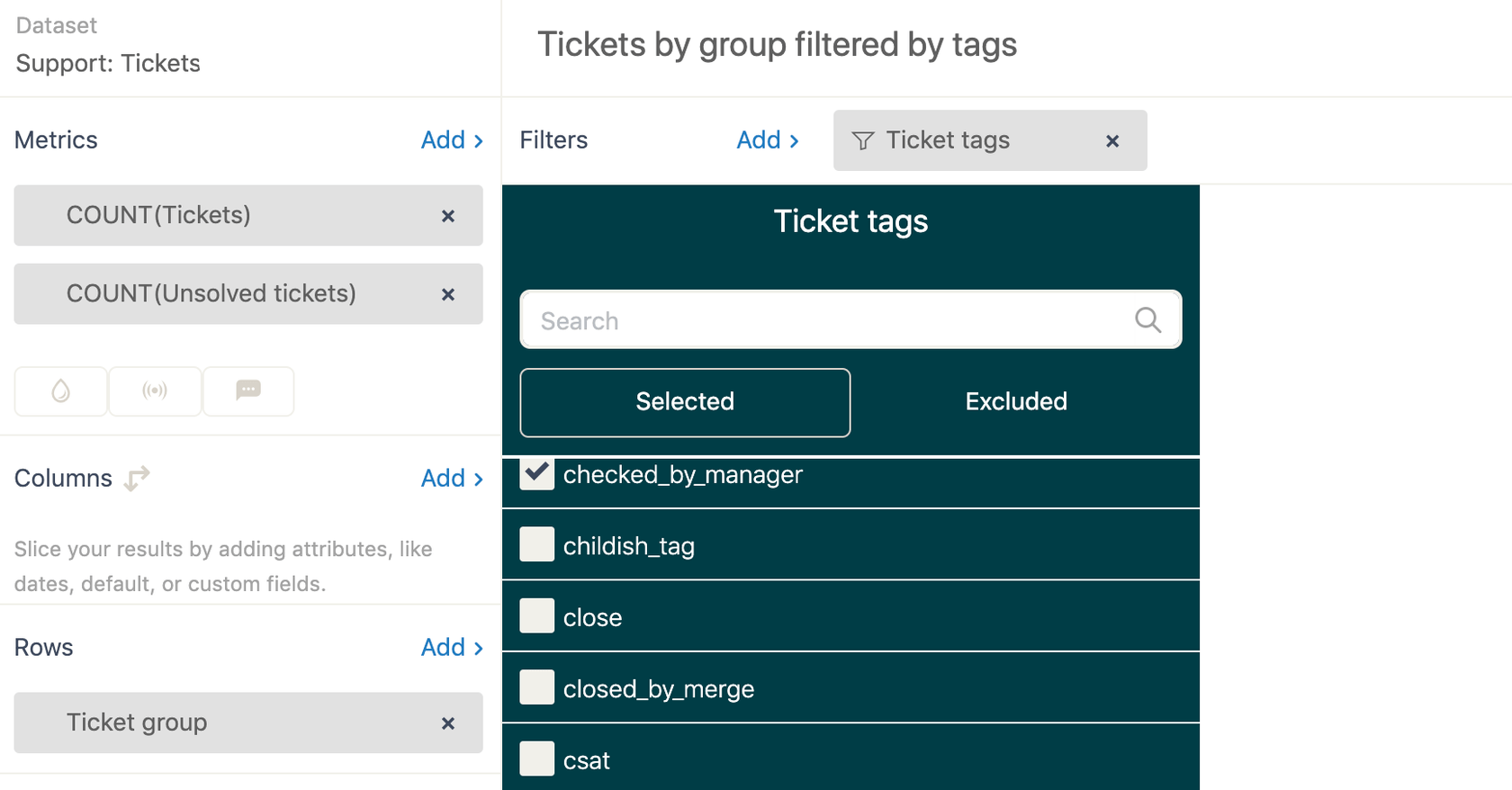Switch to the Selected tab
This screenshot has height=790, width=1512.
tap(685, 402)
